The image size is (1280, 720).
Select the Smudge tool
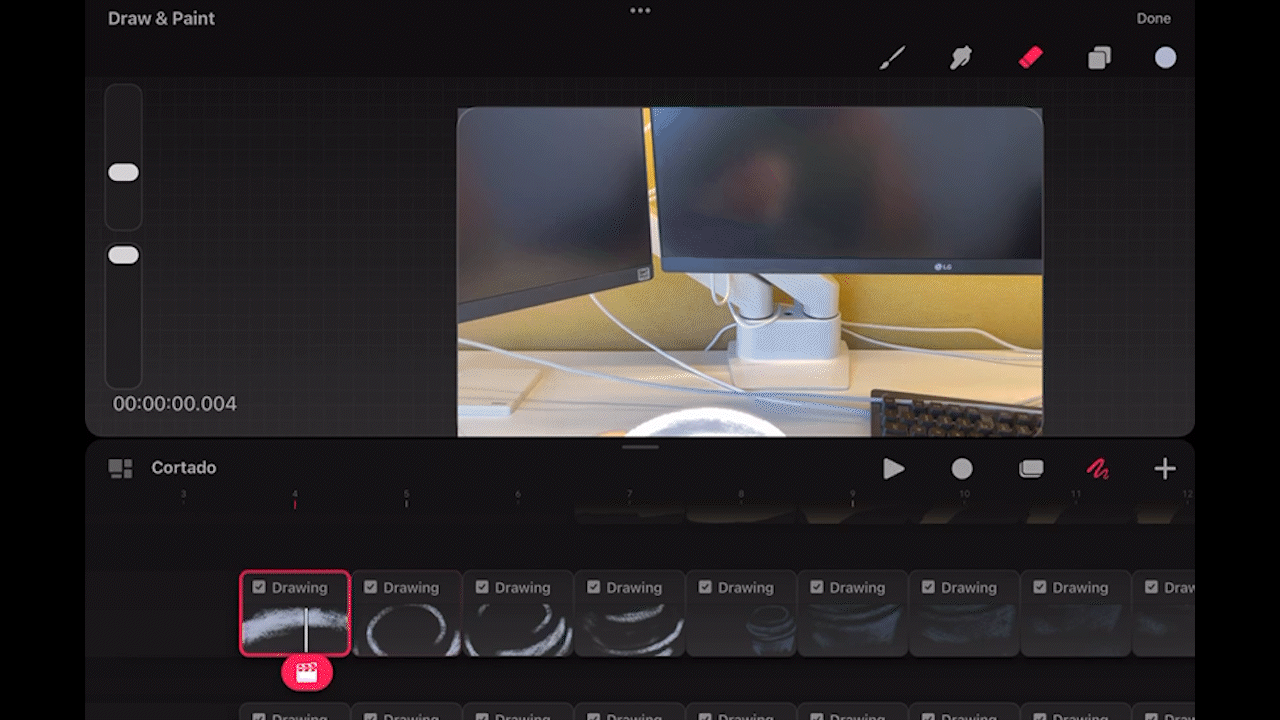tap(961, 58)
